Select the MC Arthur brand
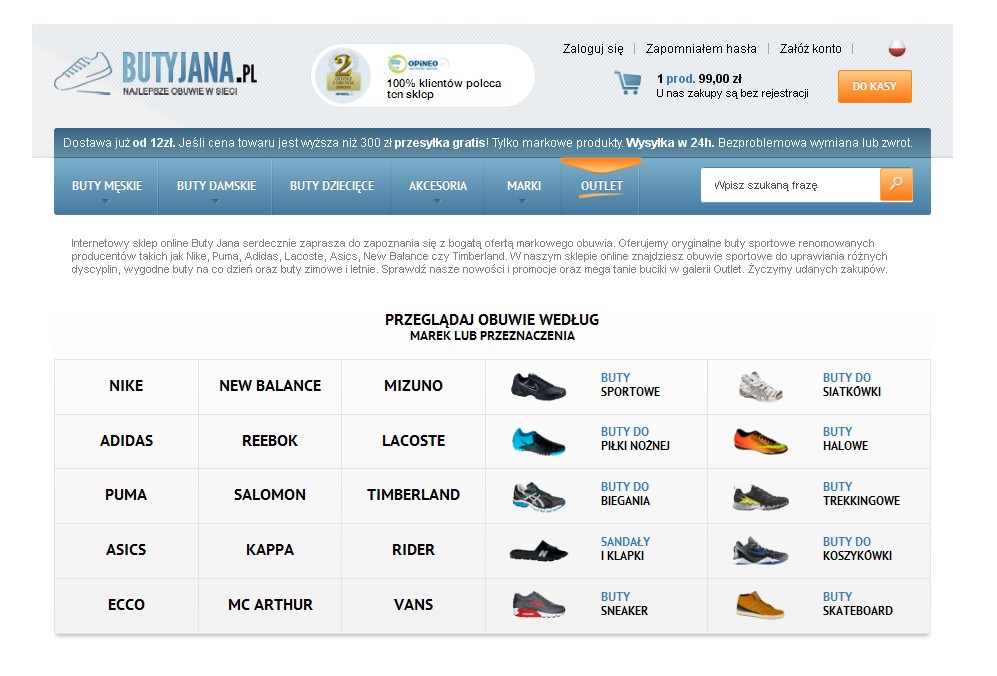Screen dimensions: 997x676 click(270, 604)
